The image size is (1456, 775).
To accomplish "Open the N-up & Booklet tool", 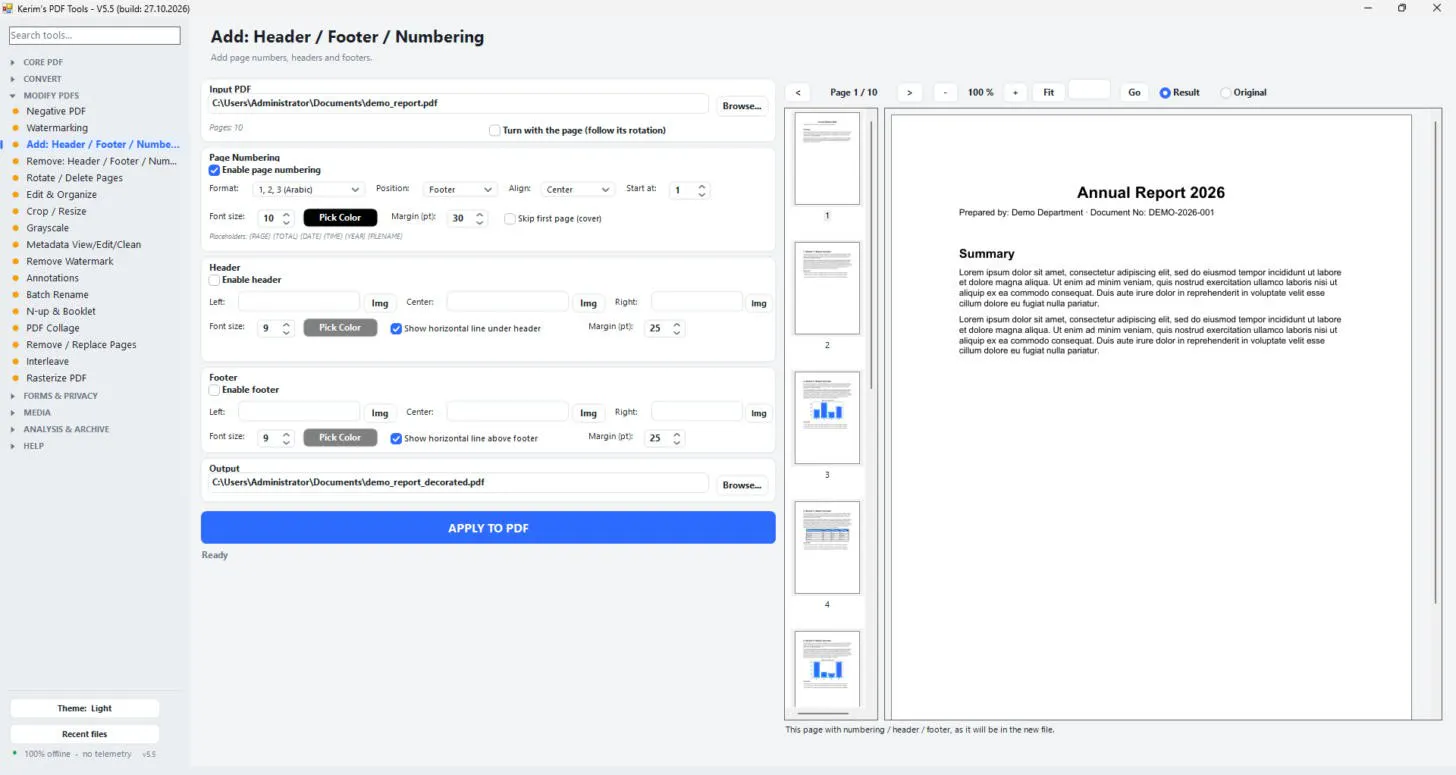I will (61, 311).
